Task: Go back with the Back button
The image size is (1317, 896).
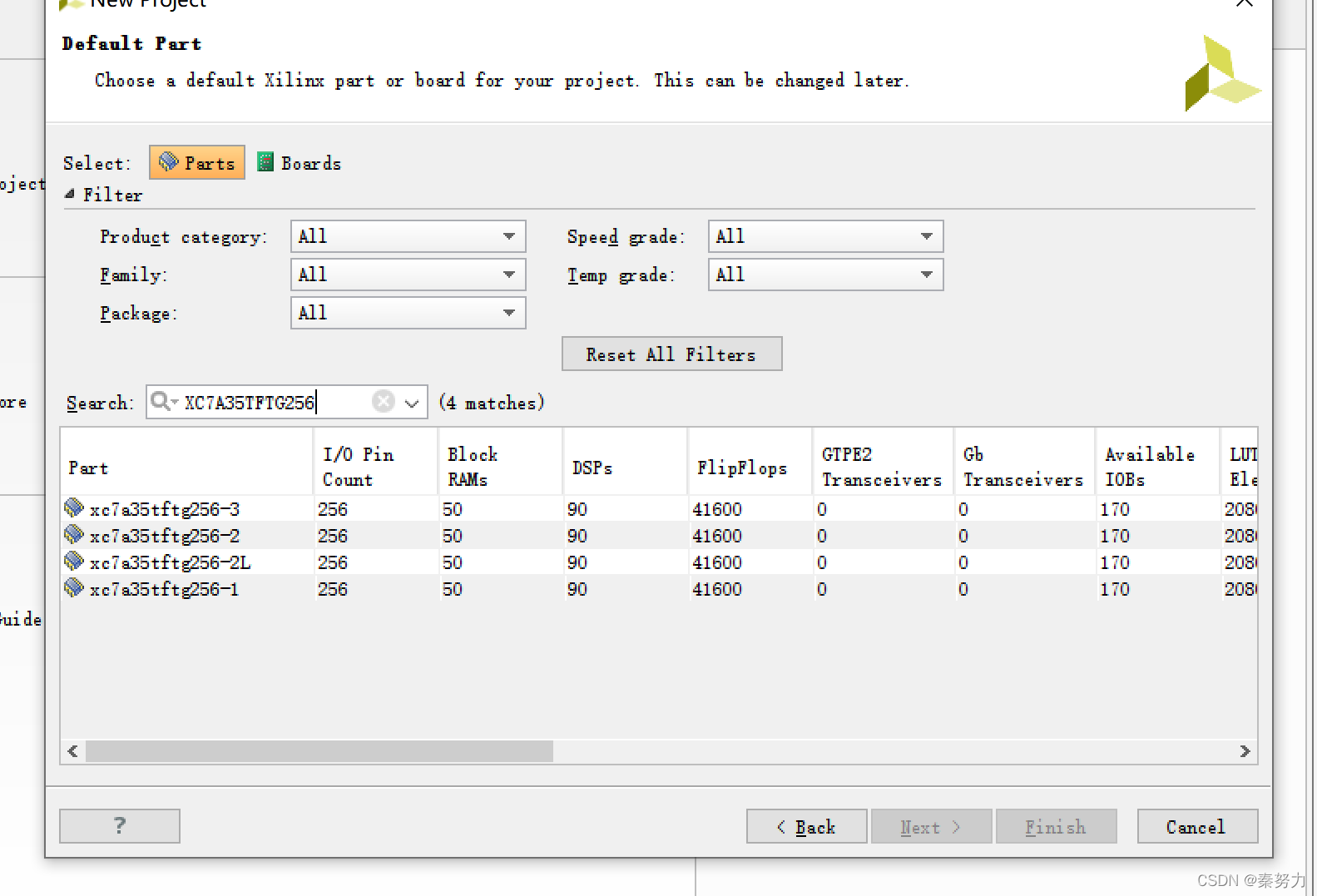Action: [807, 826]
